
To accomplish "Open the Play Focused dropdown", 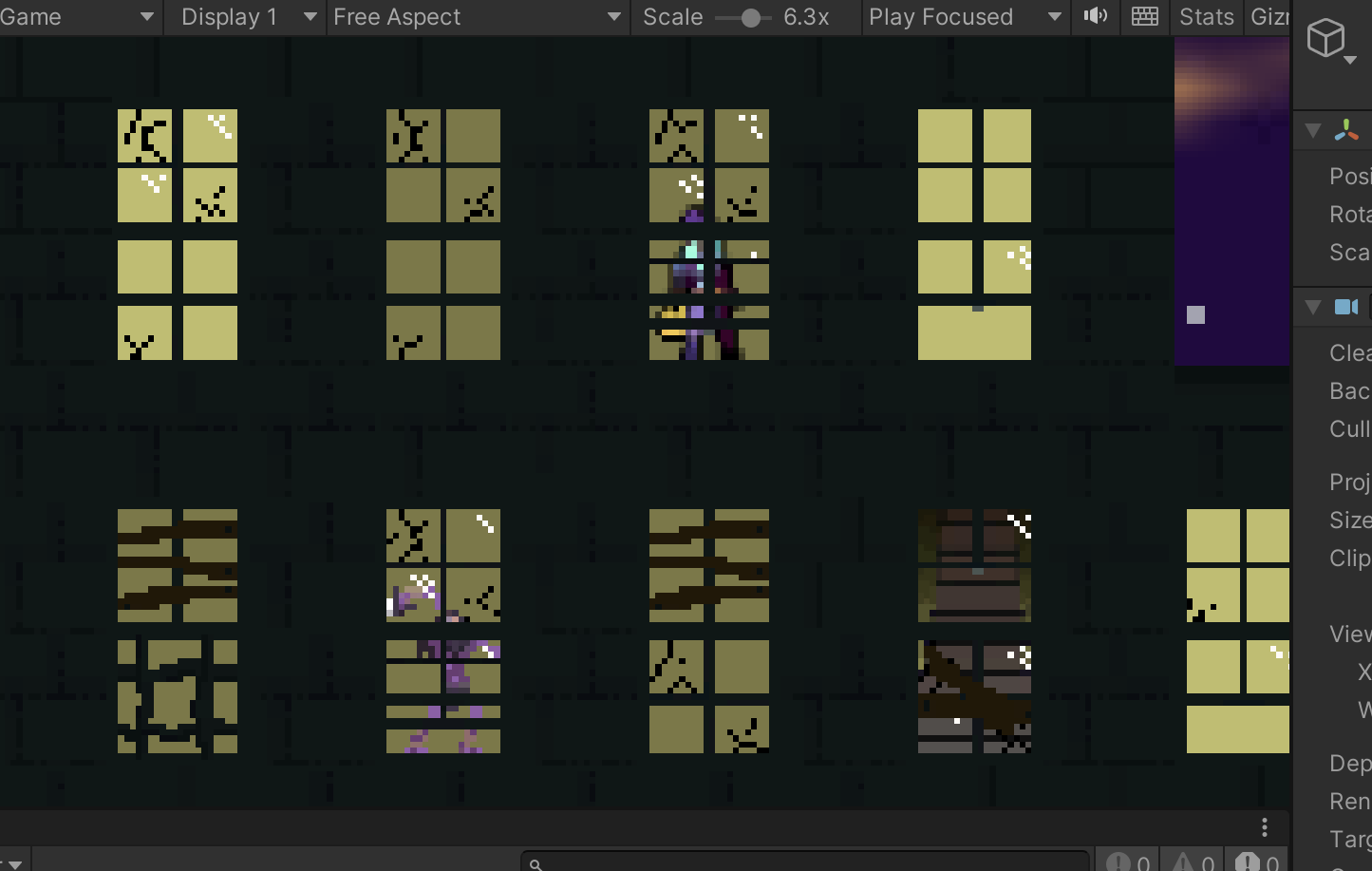I will click(x=966, y=16).
